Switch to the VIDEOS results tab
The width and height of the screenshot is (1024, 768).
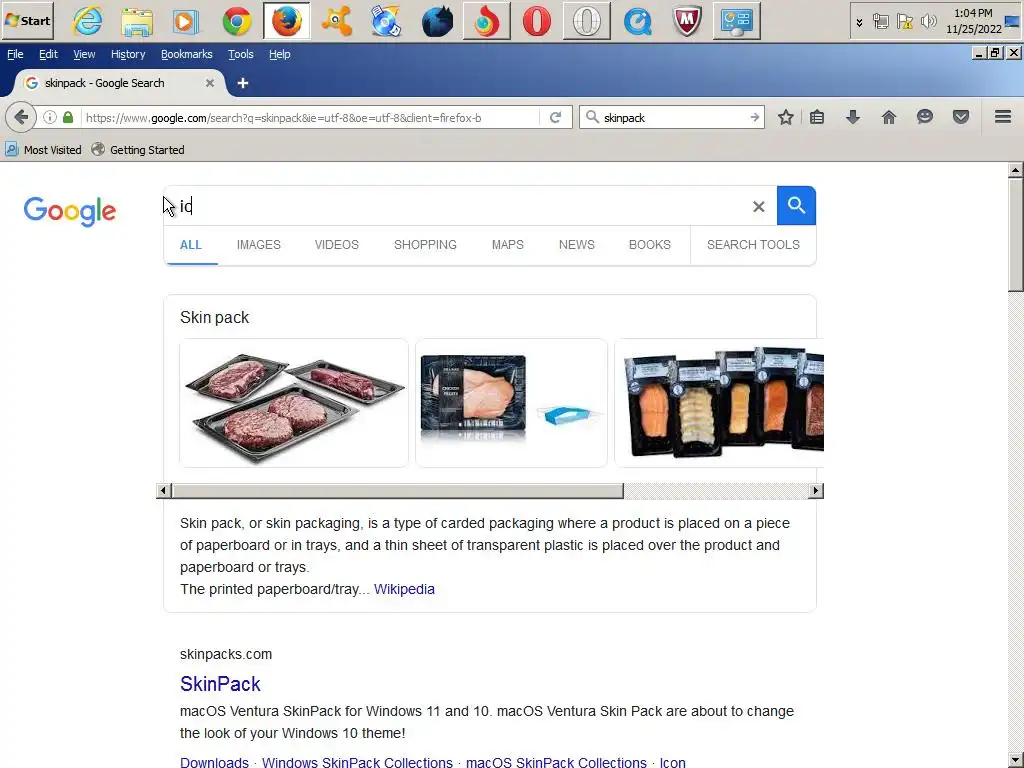point(336,245)
